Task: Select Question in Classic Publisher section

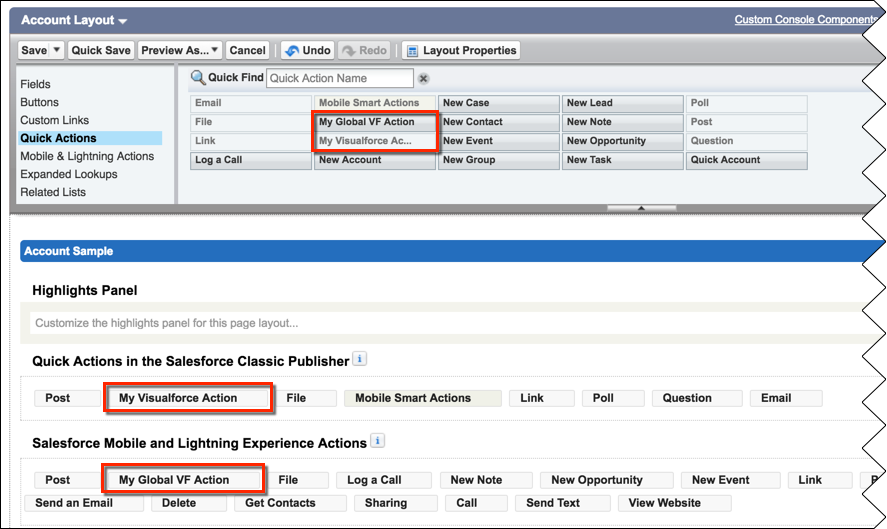Action: tap(697, 398)
